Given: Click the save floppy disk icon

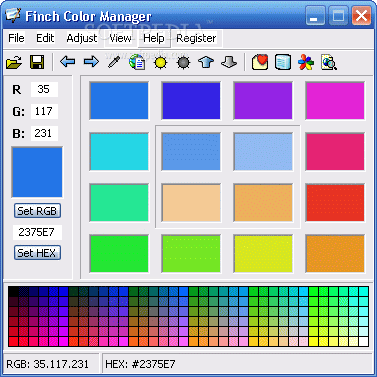Looking at the screenshot, I should pos(37,62).
